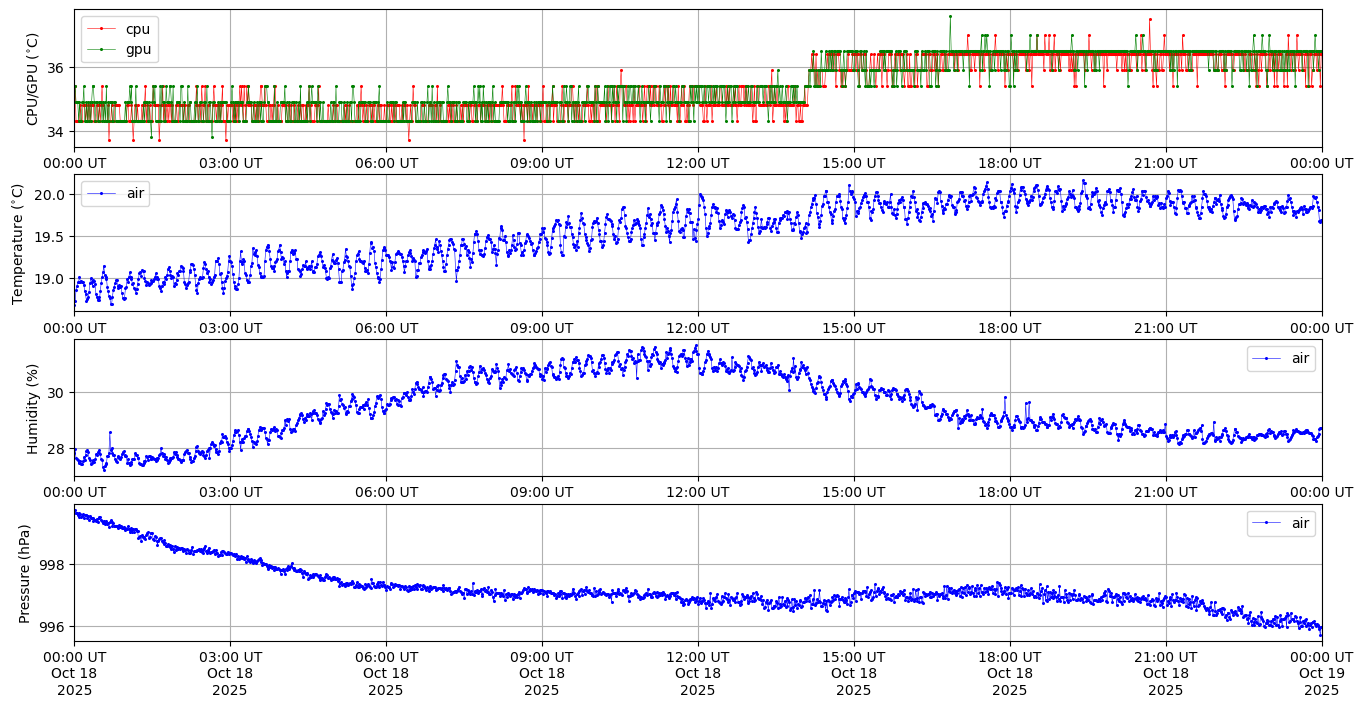The width and height of the screenshot is (1363, 707).
Task: Click the green gpu legend line marker
Action: [x=101, y=48]
